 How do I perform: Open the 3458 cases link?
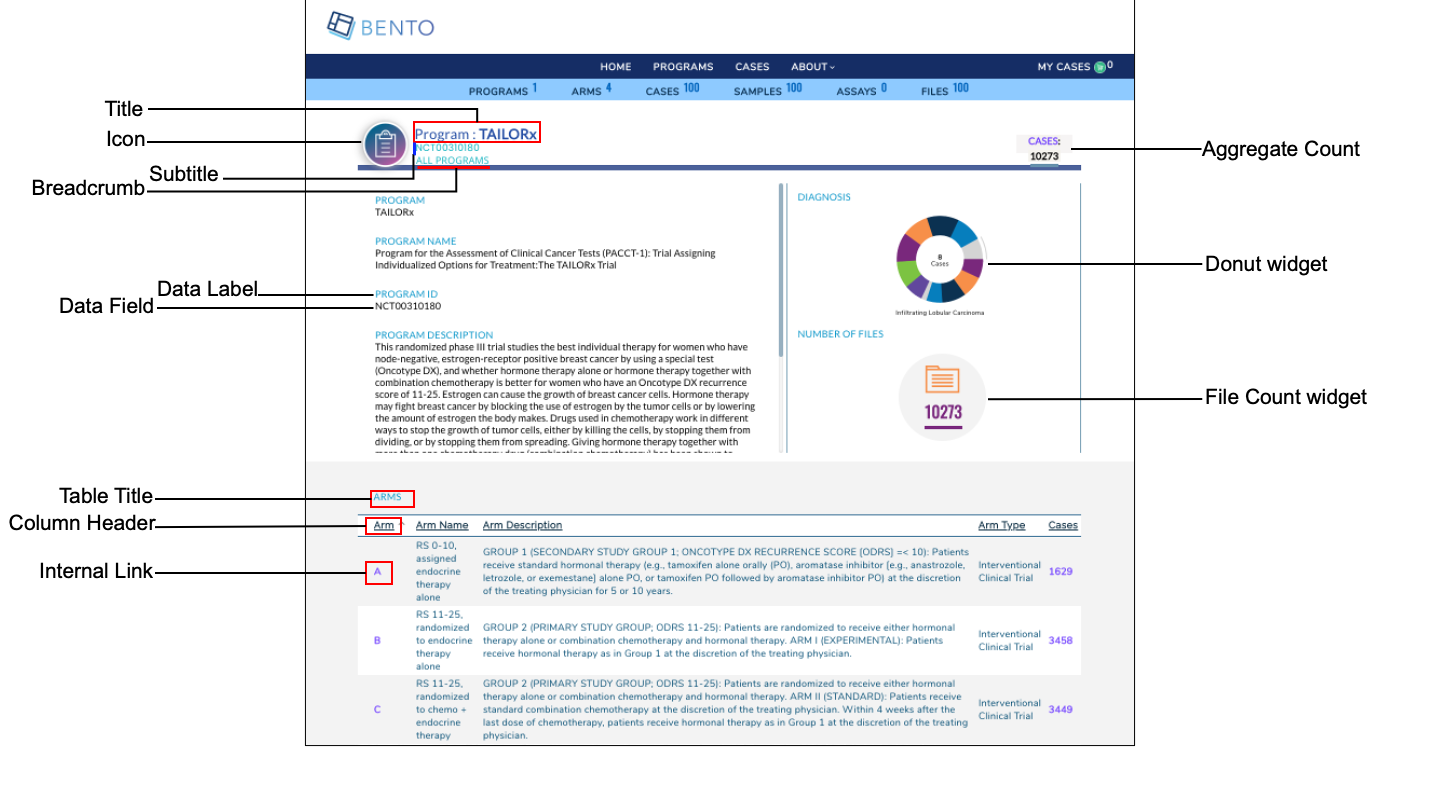(x=1060, y=640)
